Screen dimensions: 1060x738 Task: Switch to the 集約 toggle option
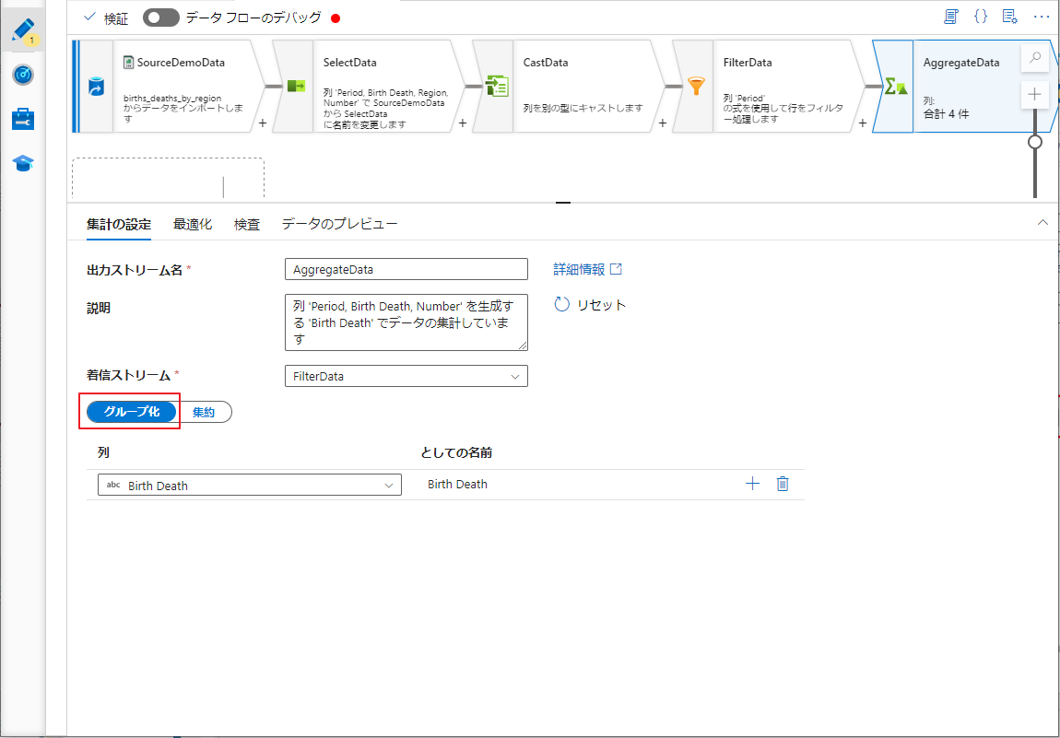tap(204, 412)
